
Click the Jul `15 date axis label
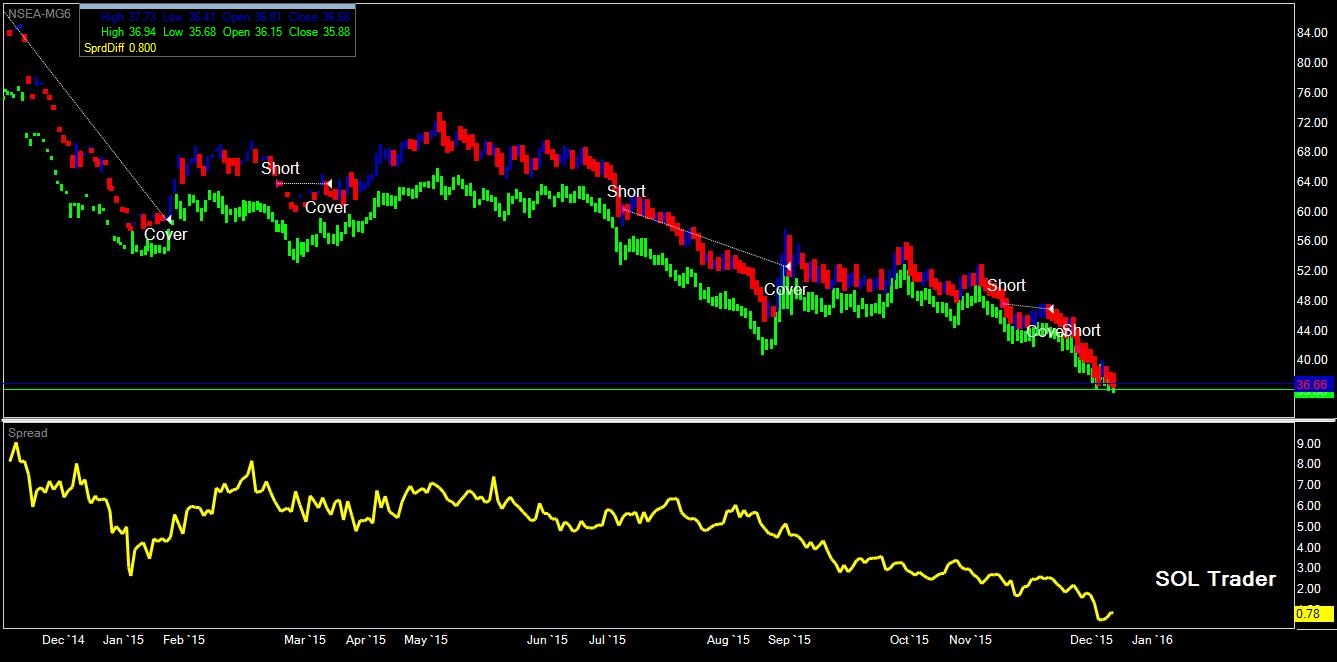(x=607, y=639)
